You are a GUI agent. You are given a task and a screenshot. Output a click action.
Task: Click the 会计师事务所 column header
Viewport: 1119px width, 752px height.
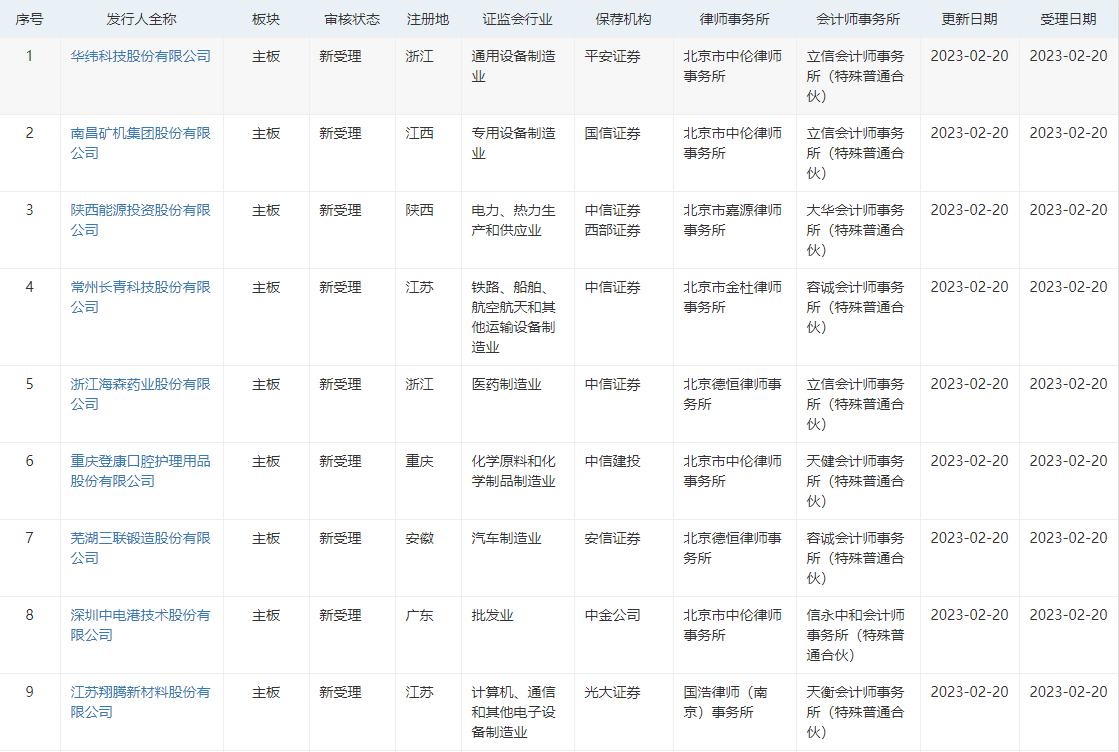point(858,19)
